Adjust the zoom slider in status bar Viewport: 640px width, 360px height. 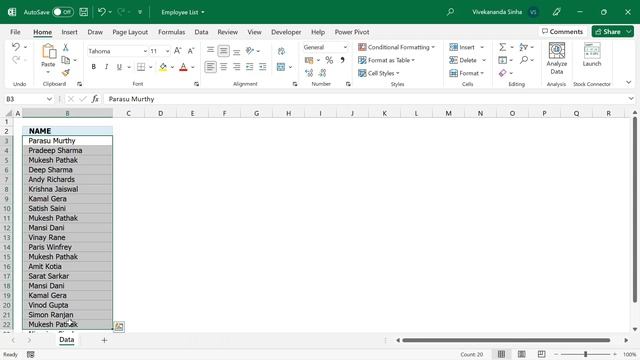[x=585, y=354]
